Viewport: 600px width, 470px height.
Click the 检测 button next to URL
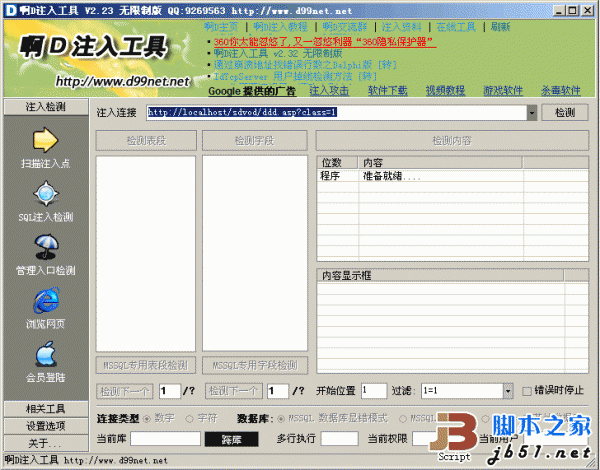pyautogui.click(x=565, y=113)
